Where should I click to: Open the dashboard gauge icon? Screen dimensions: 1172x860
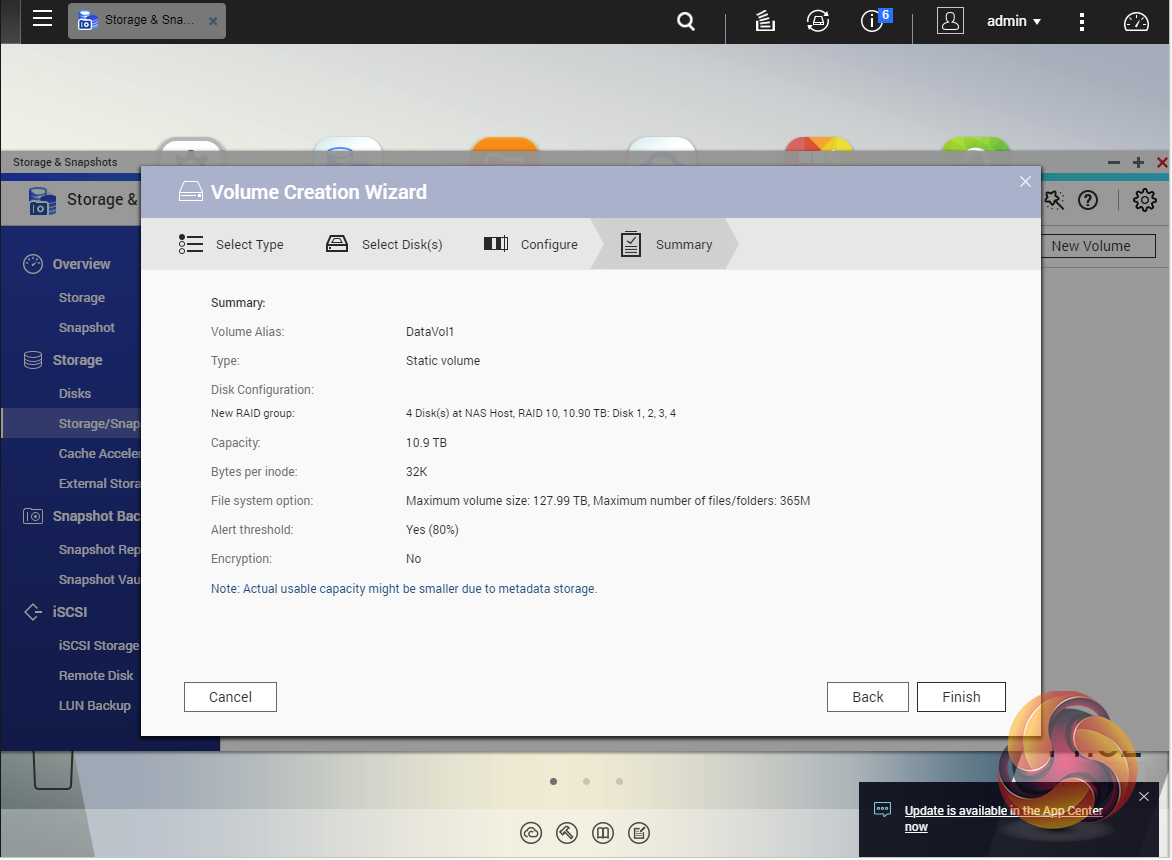(1136, 21)
